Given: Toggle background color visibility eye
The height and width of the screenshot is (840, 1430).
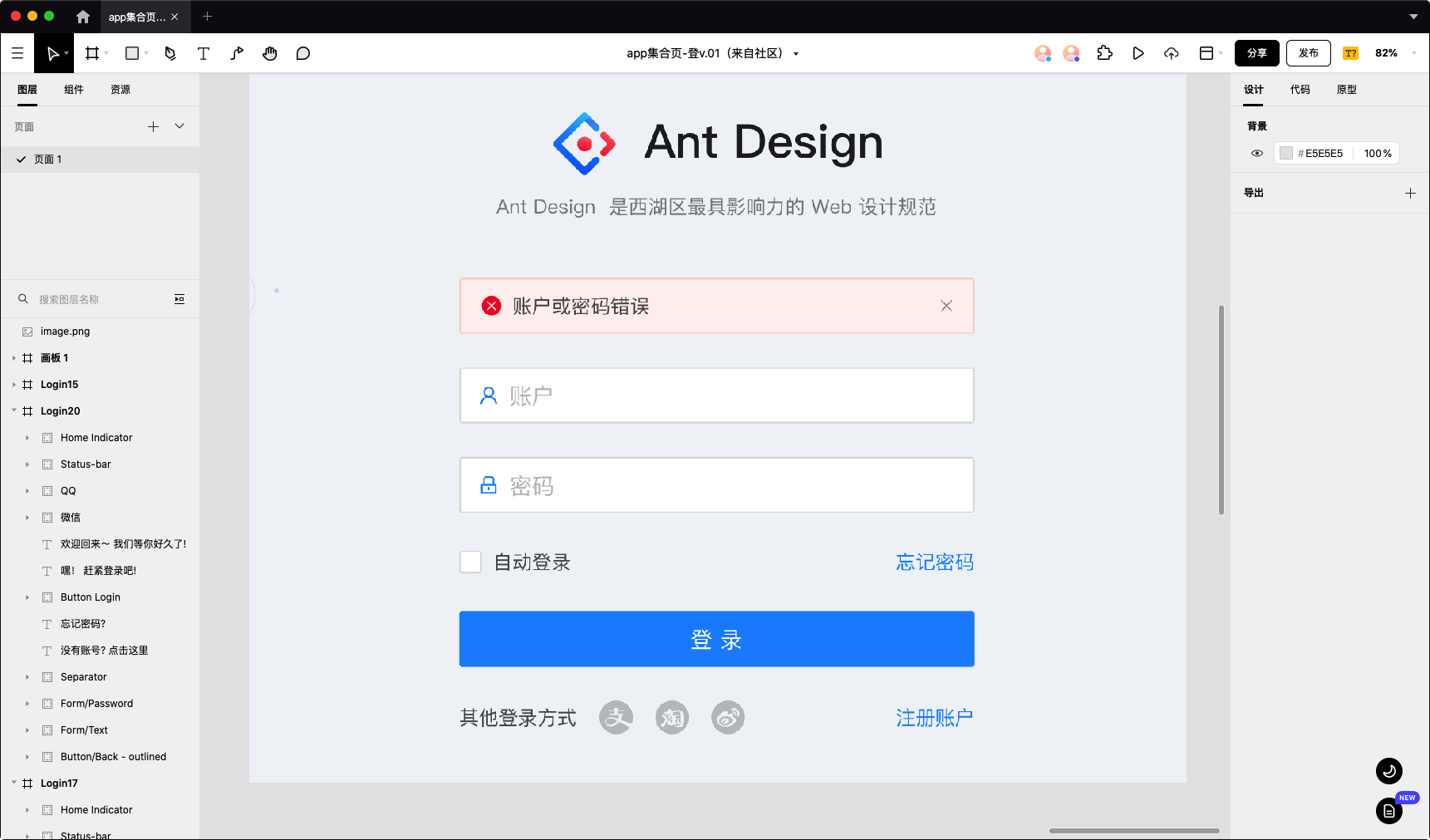Looking at the screenshot, I should click(1257, 153).
